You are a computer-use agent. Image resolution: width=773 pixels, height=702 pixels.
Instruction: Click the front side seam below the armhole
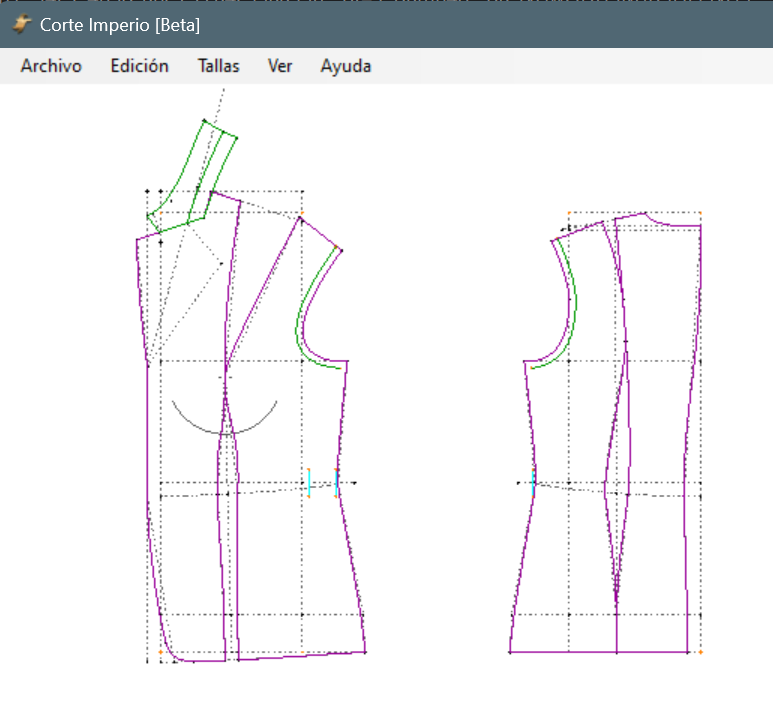click(345, 410)
